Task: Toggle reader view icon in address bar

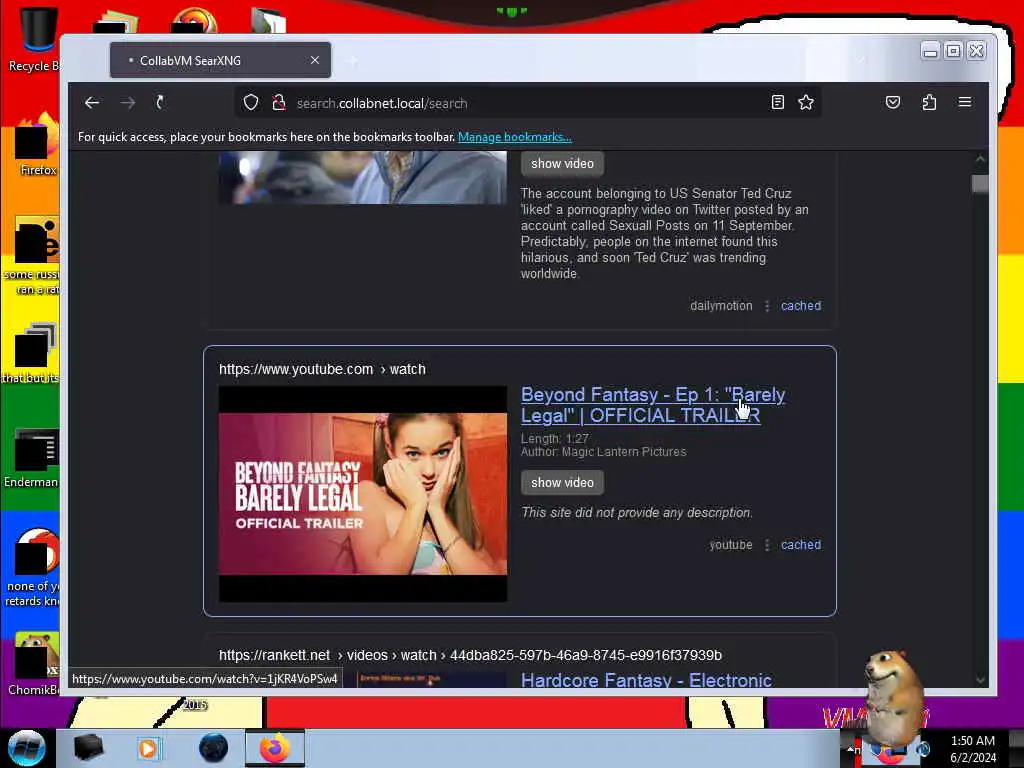Action: (777, 103)
